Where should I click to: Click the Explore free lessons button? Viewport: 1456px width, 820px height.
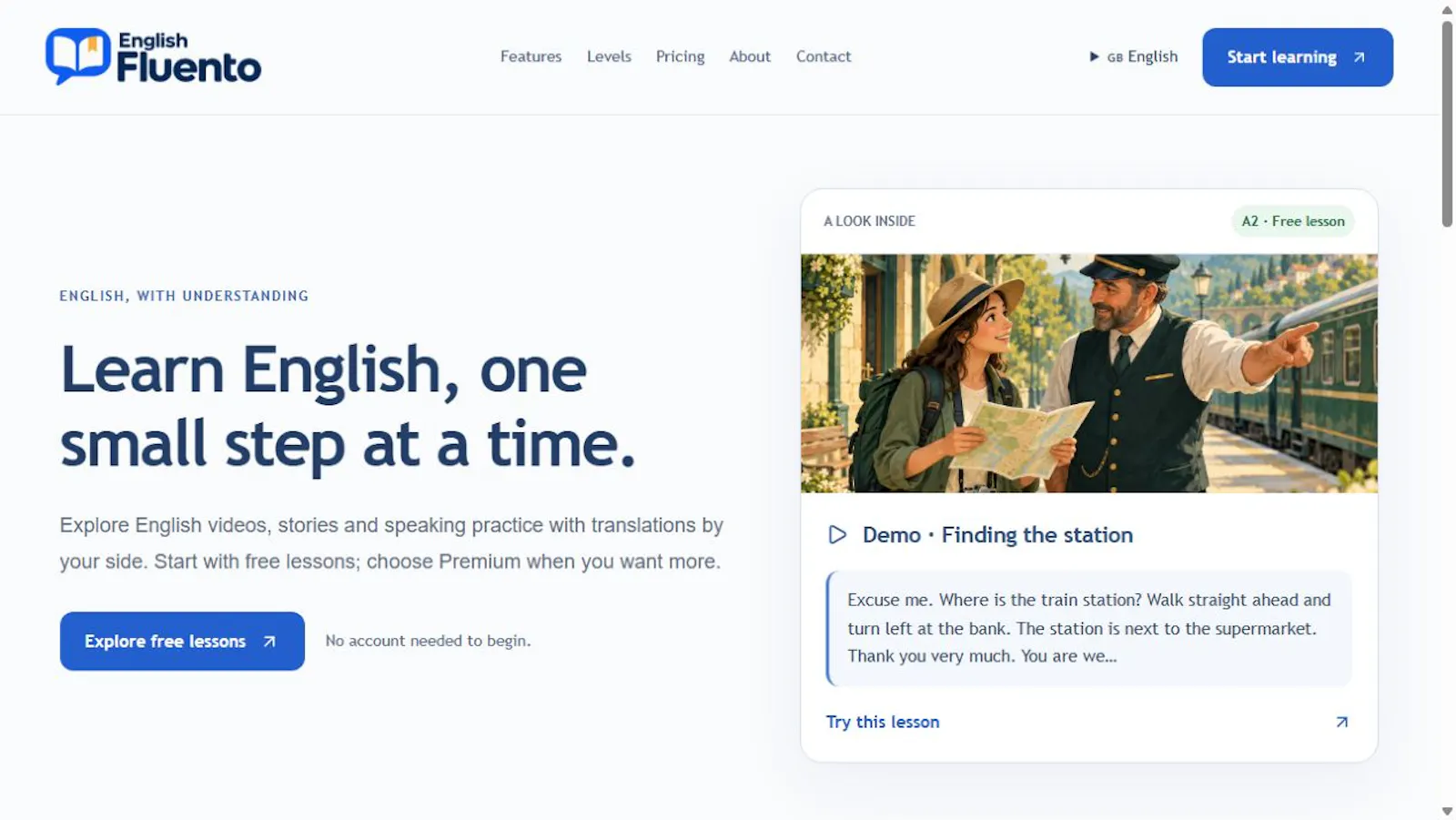click(x=182, y=641)
